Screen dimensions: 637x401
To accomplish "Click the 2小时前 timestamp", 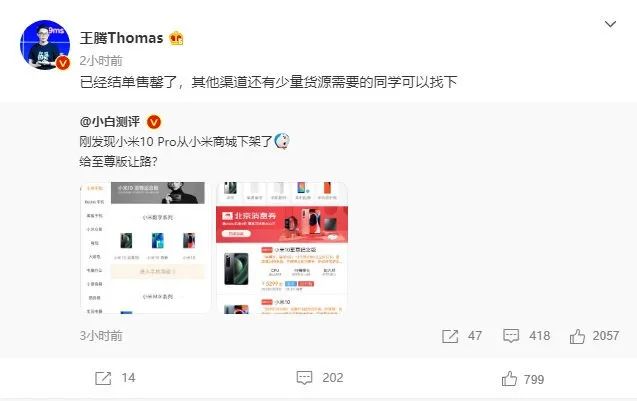I will click(x=101, y=61).
